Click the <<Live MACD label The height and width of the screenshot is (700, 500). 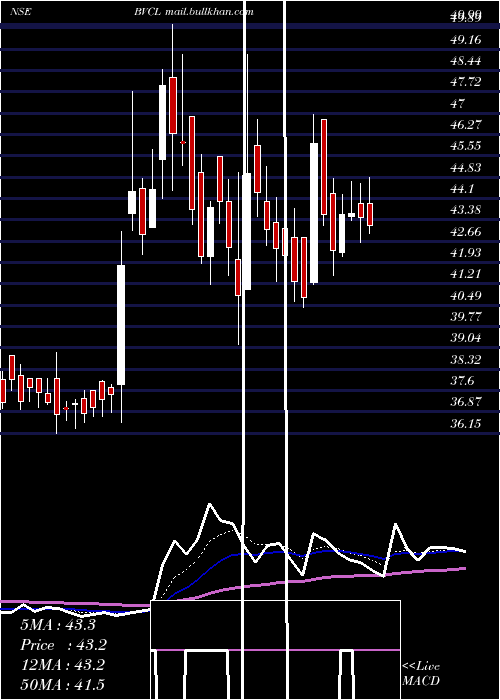[x=421, y=673]
